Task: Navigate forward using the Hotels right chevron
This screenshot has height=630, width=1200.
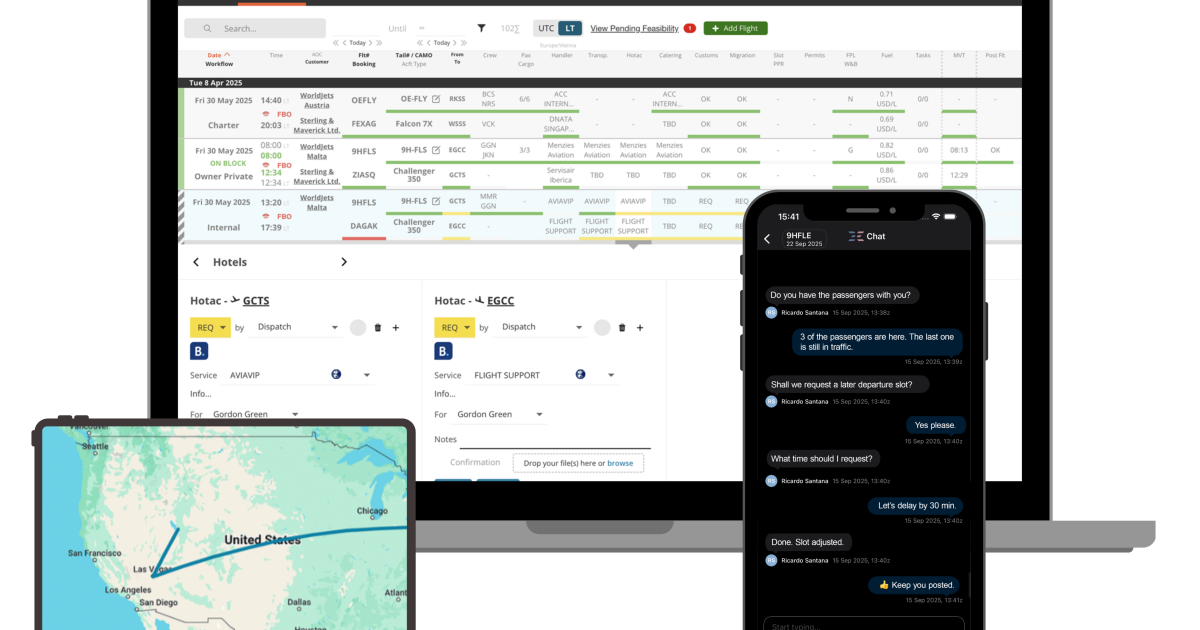Action: 344,261
